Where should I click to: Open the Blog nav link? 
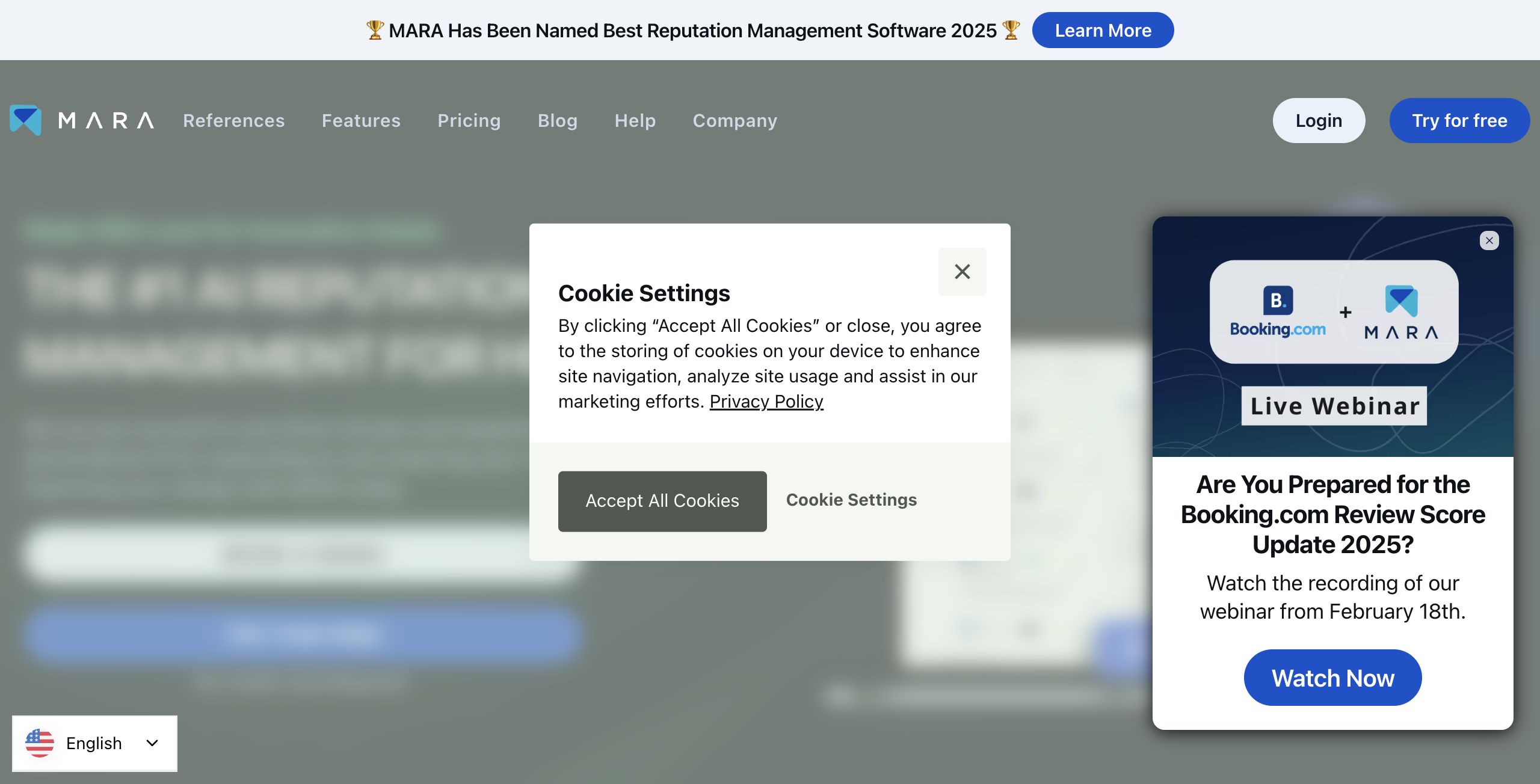click(x=557, y=121)
